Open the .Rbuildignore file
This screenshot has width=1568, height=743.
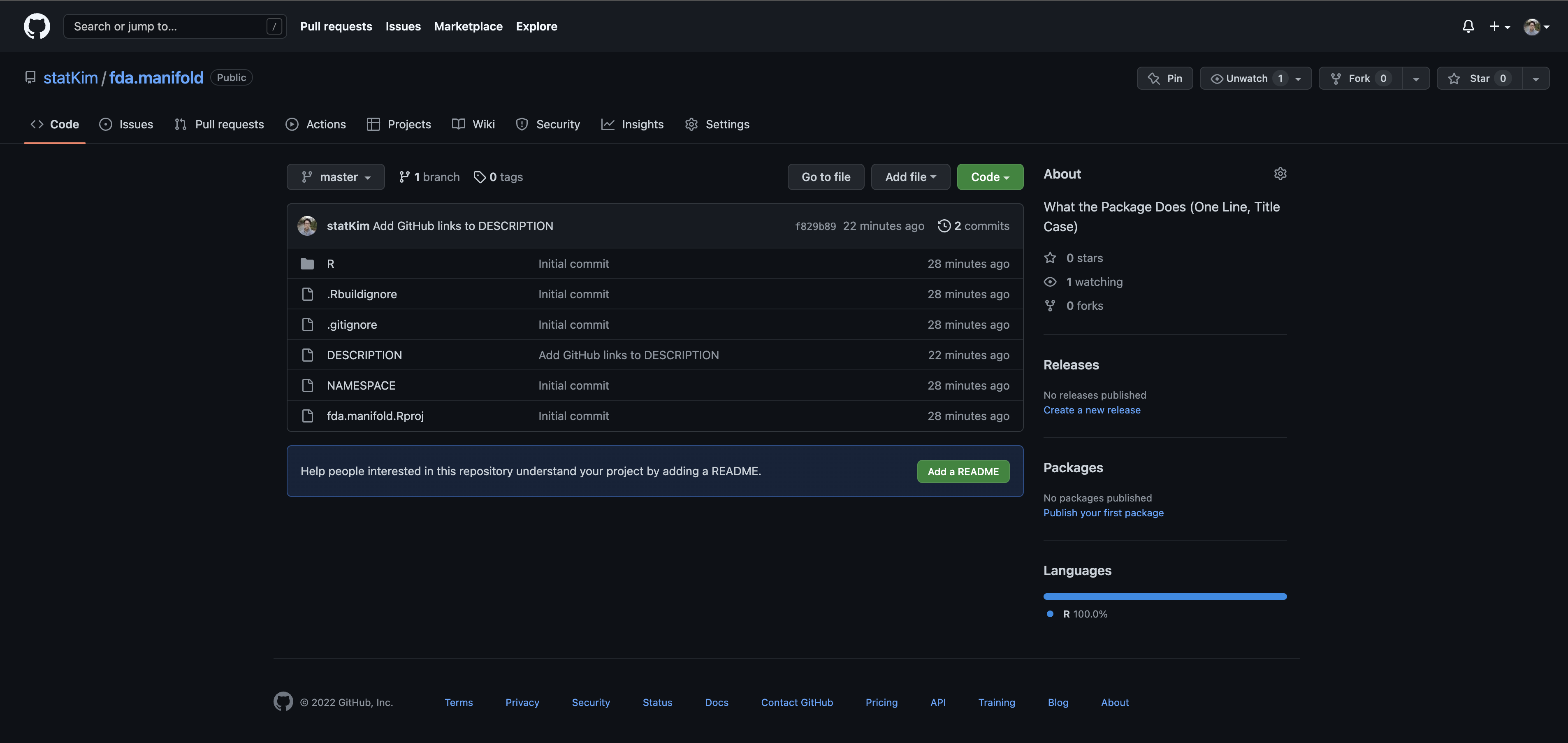tap(362, 294)
